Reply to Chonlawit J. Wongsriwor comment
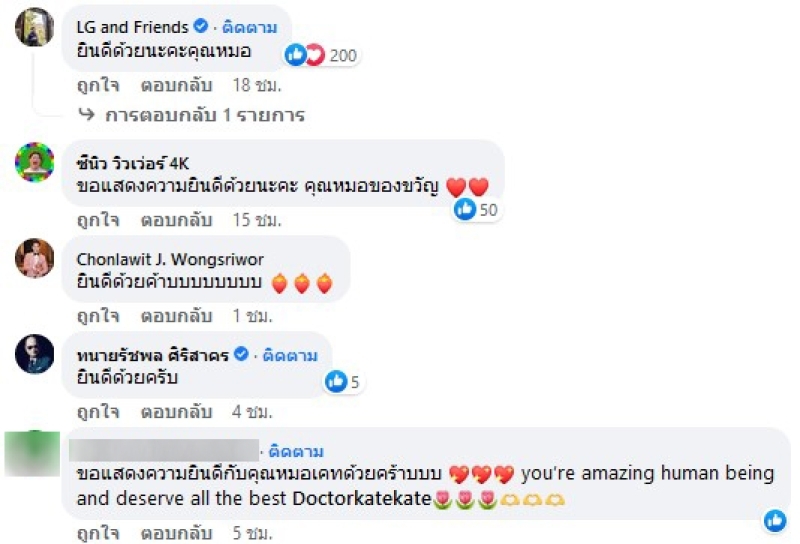 pos(176,316)
